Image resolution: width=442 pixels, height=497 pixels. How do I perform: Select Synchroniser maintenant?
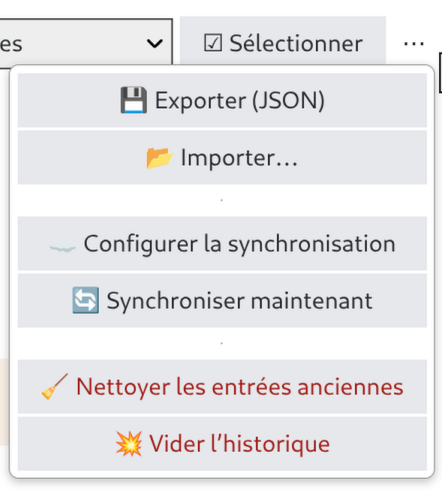[x=222, y=301]
